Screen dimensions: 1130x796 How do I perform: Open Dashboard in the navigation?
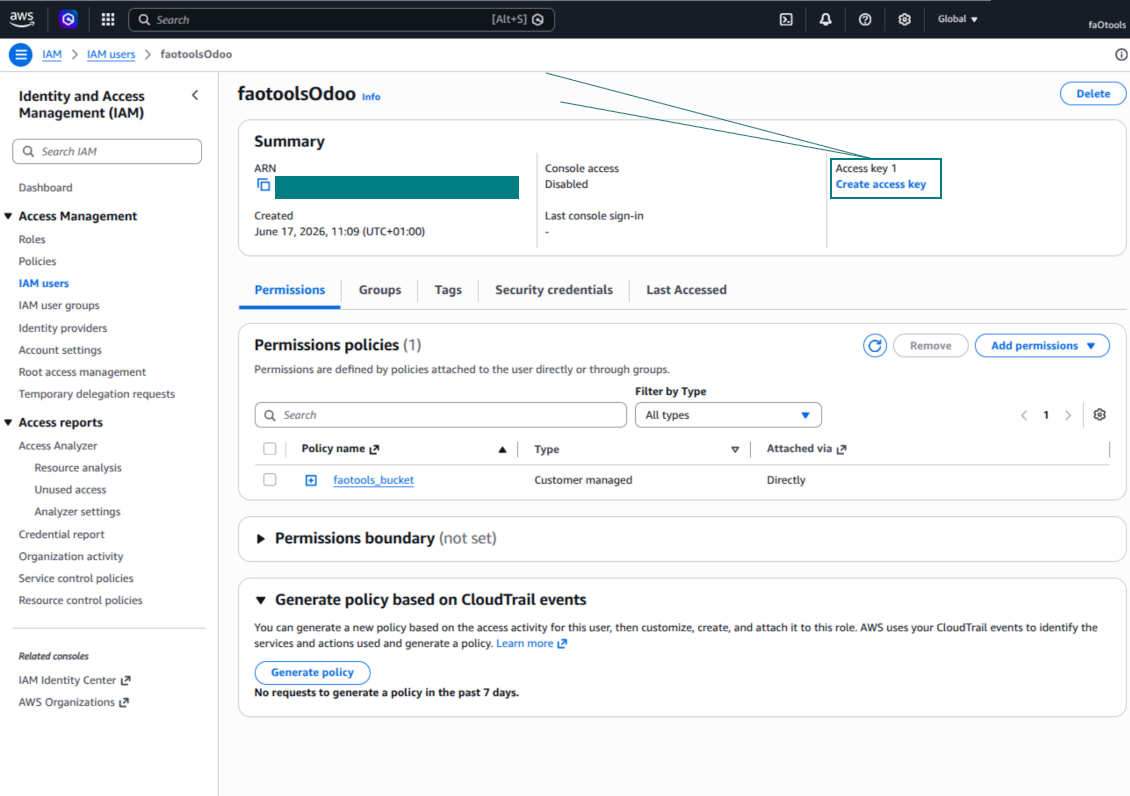pyautogui.click(x=45, y=187)
